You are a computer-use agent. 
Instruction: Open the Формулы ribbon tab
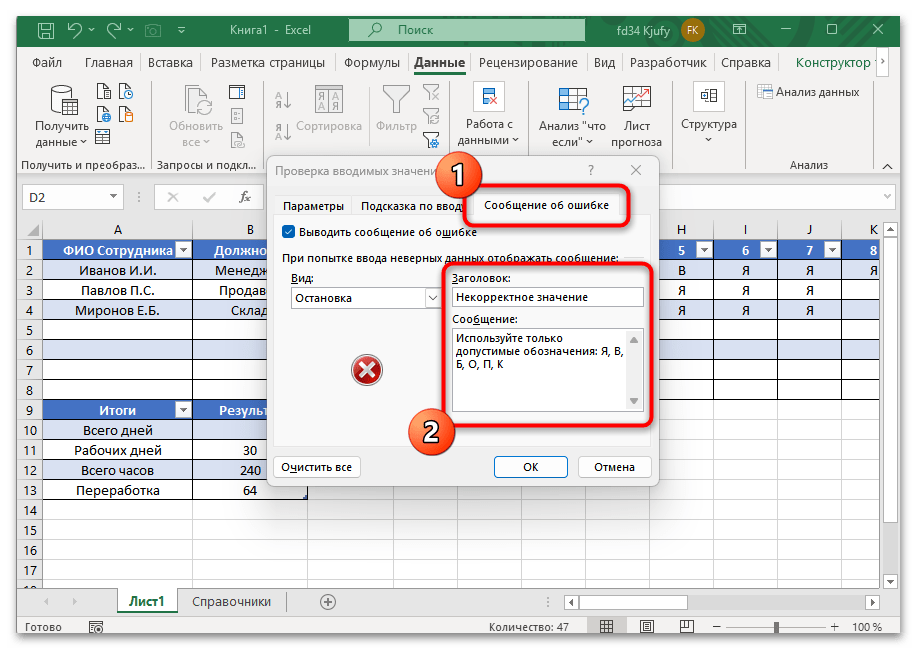(372, 62)
